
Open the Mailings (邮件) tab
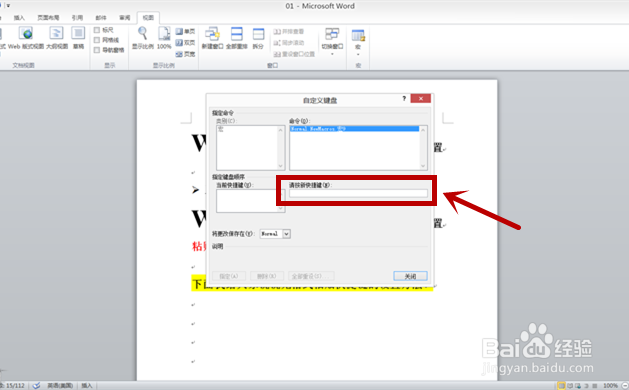(101, 18)
